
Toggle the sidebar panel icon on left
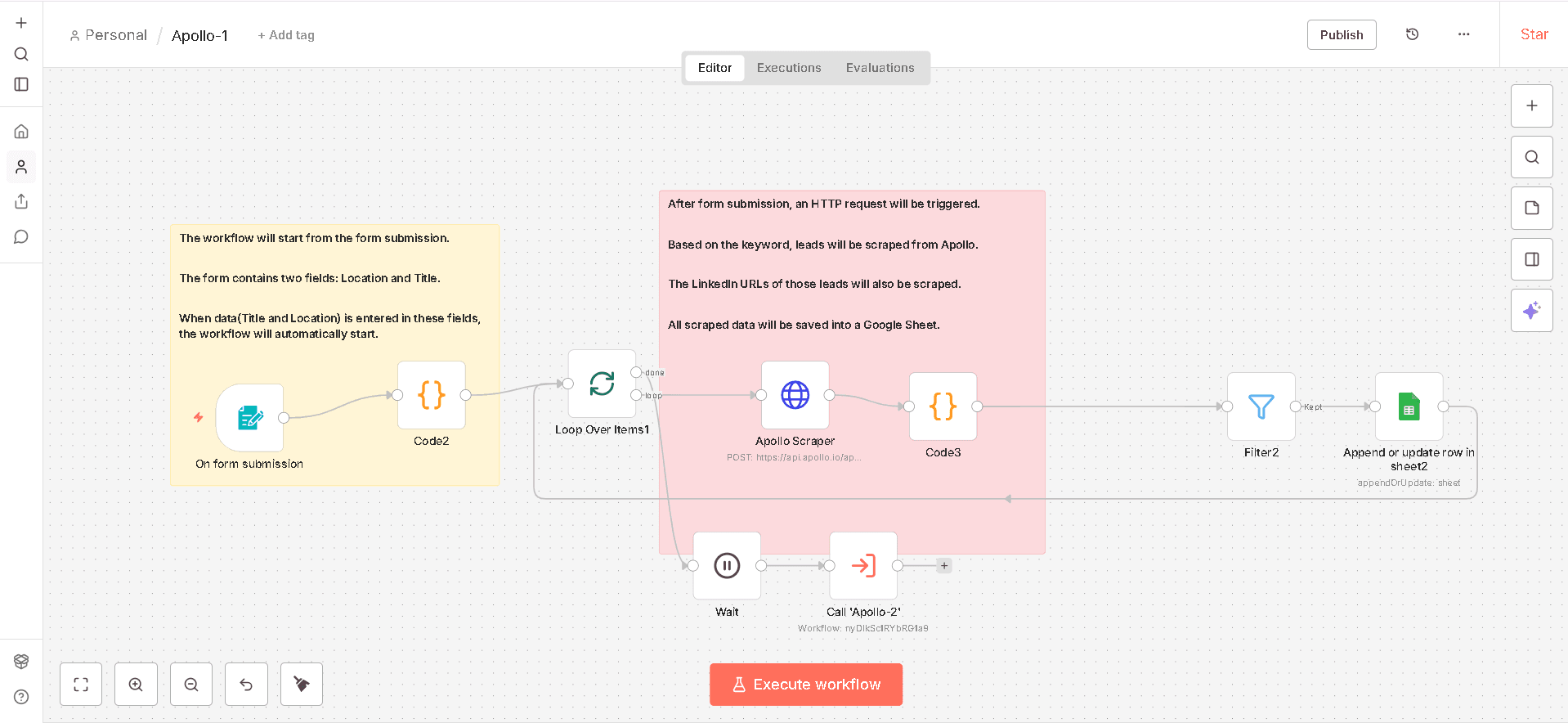click(x=21, y=84)
